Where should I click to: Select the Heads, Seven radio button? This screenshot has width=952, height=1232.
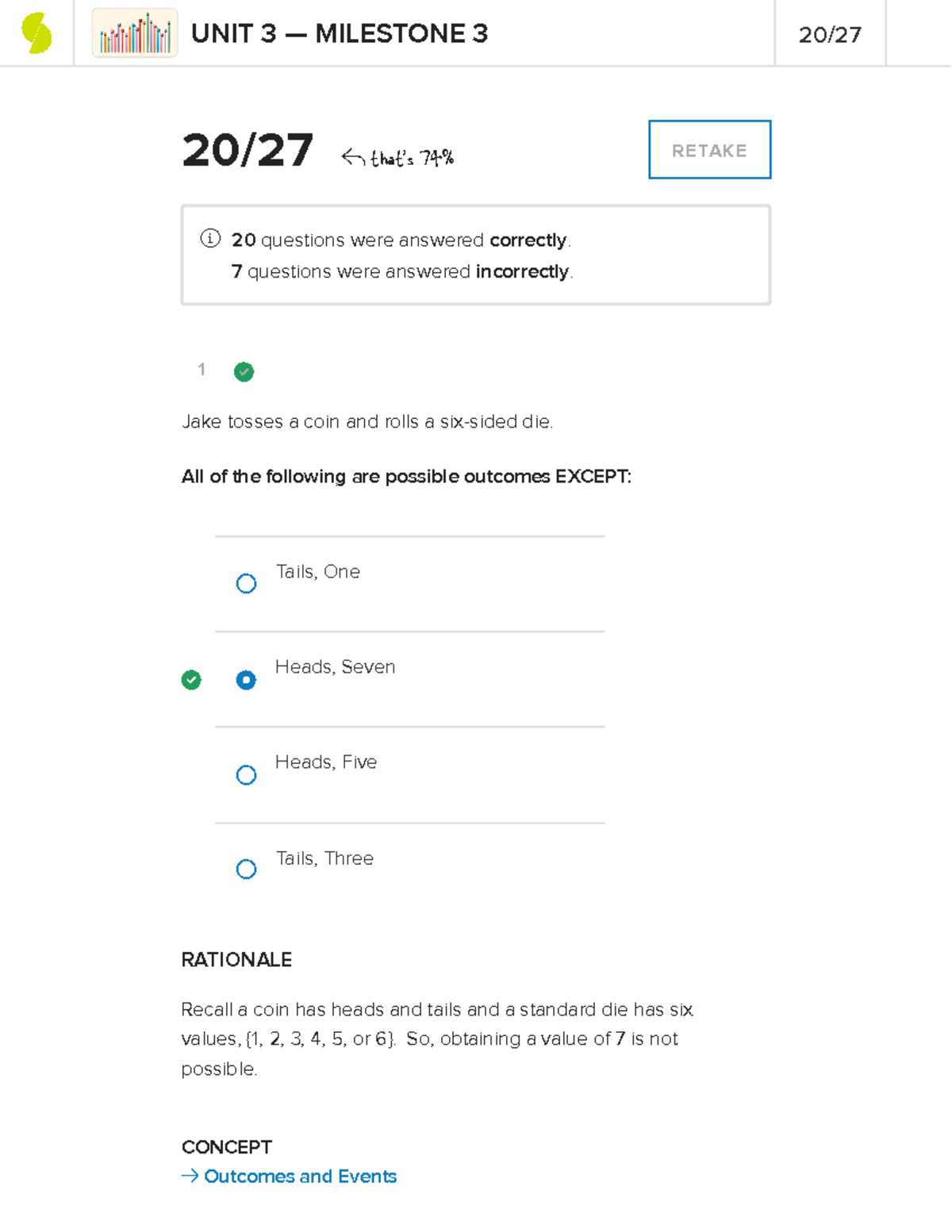246,680
